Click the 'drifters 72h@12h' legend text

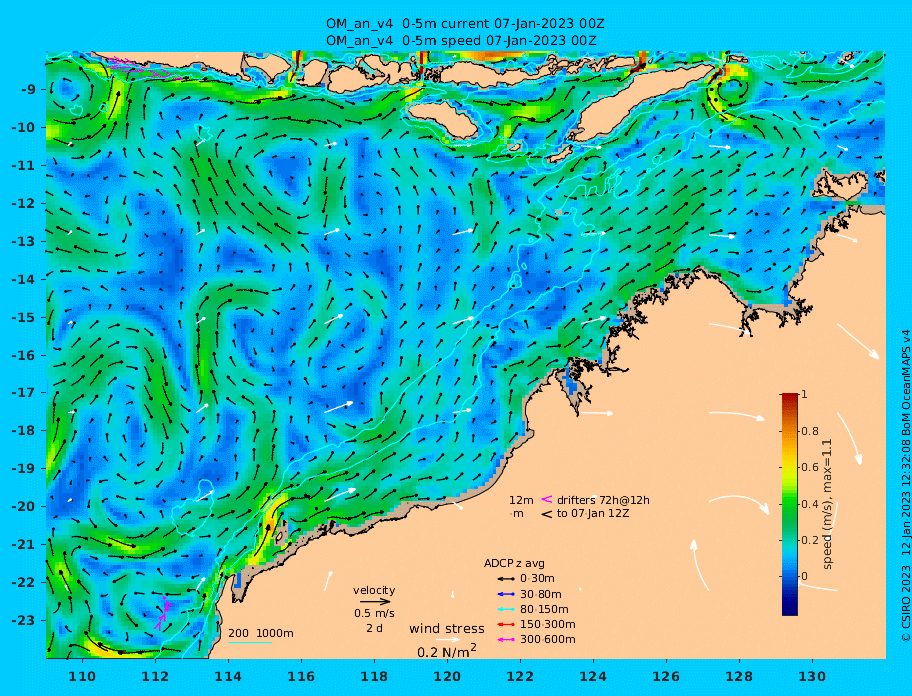[x=603, y=500]
